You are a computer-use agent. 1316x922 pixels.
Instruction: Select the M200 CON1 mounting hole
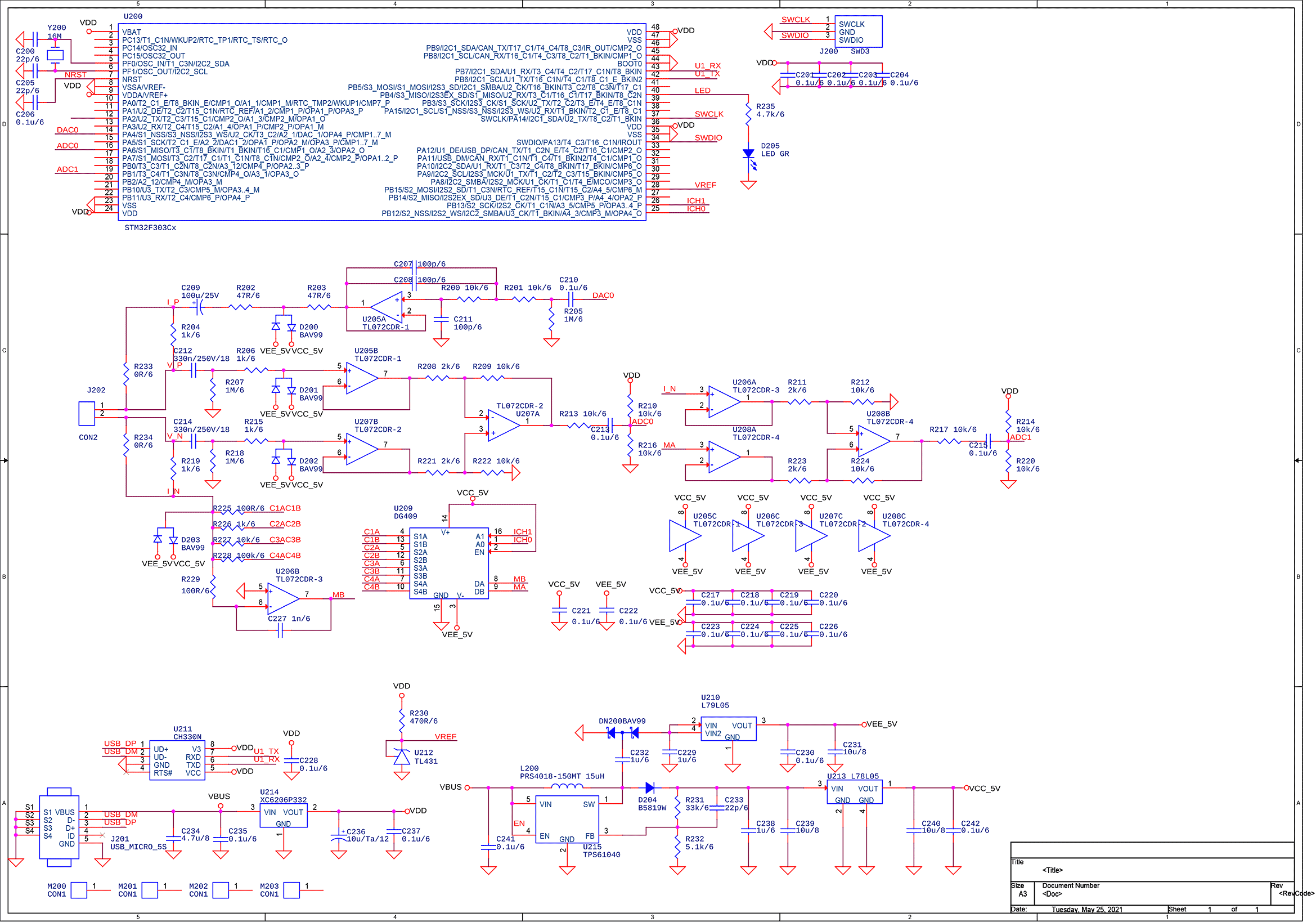tap(79, 890)
